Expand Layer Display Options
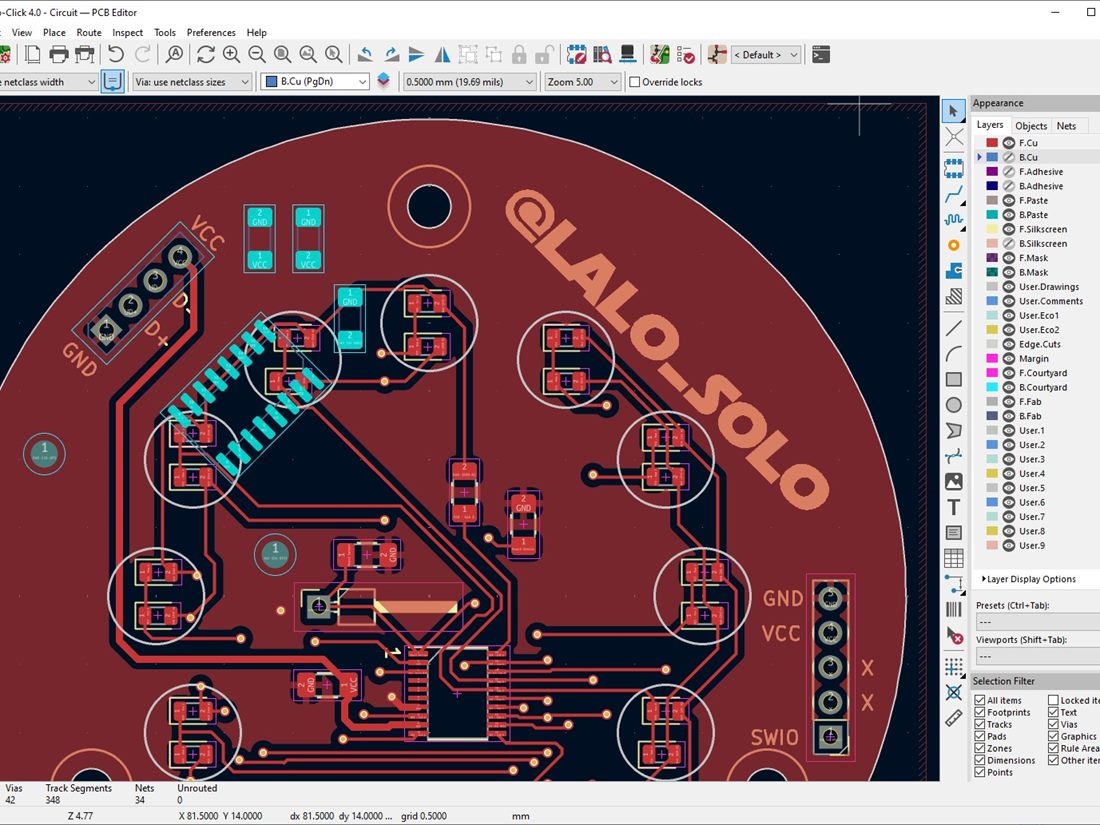 point(1028,579)
